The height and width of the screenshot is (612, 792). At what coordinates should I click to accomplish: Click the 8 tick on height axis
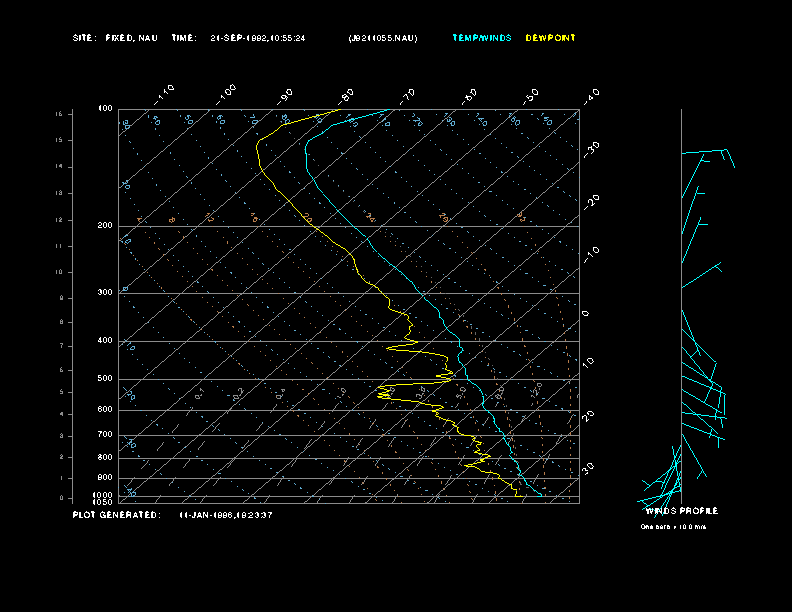tap(62, 322)
